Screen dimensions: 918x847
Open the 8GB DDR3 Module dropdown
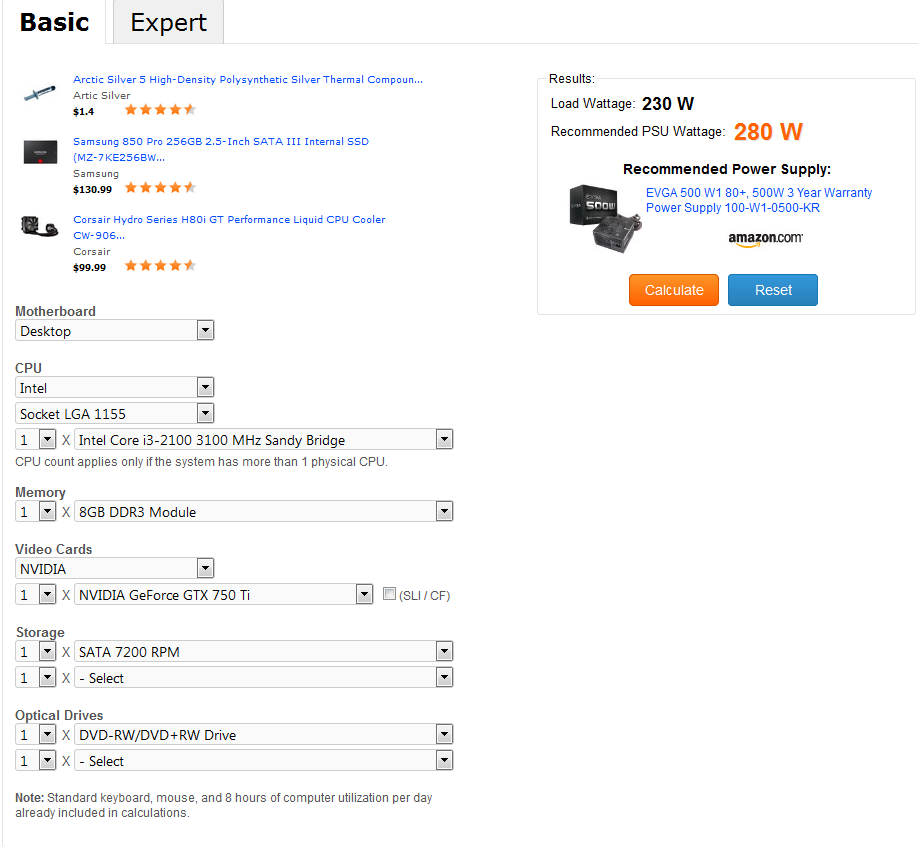tap(263, 512)
